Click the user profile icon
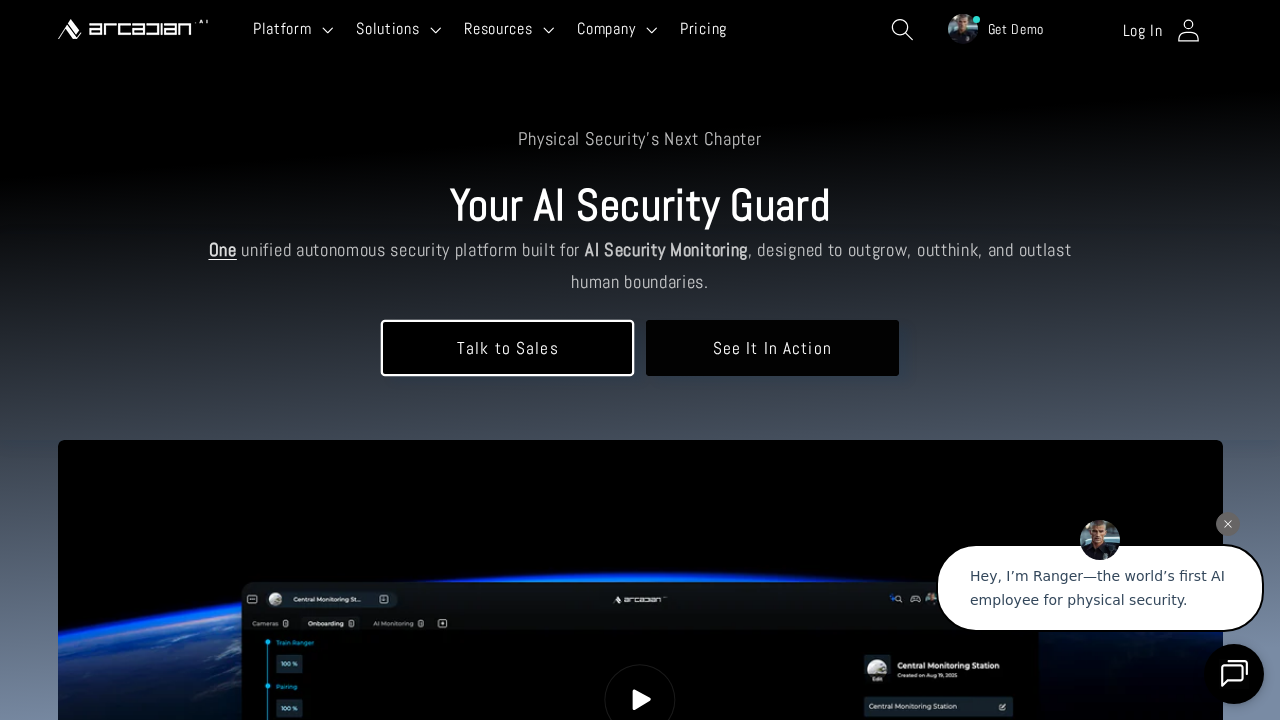 1188,30
